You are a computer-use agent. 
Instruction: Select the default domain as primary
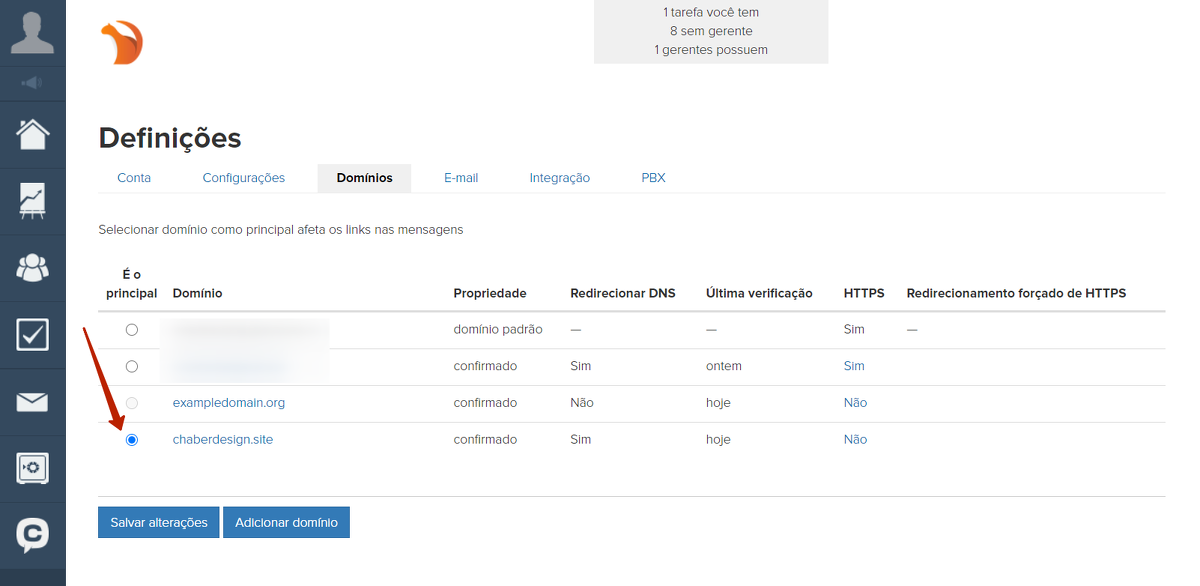tap(132, 329)
